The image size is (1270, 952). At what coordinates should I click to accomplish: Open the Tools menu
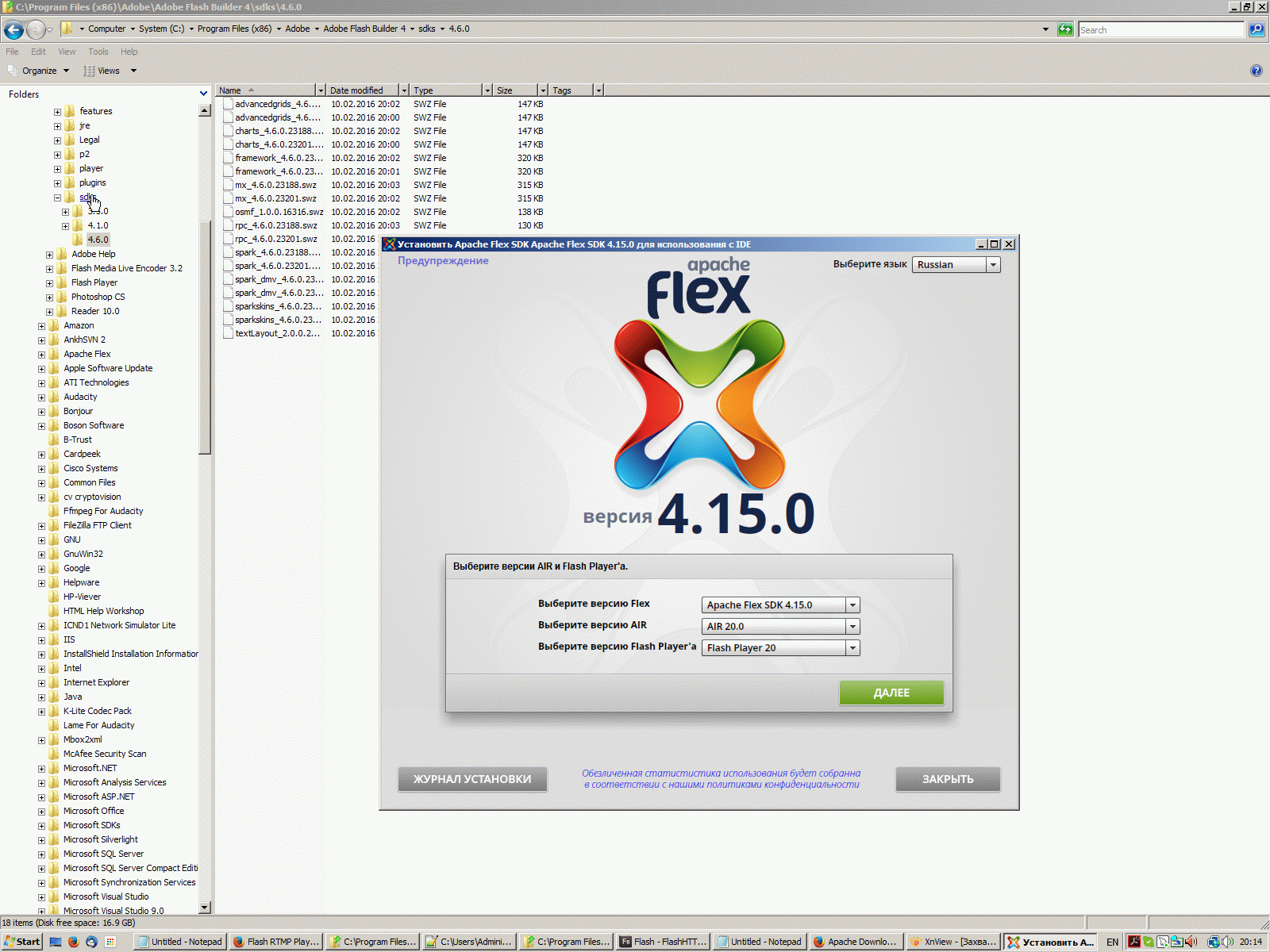click(x=98, y=52)
